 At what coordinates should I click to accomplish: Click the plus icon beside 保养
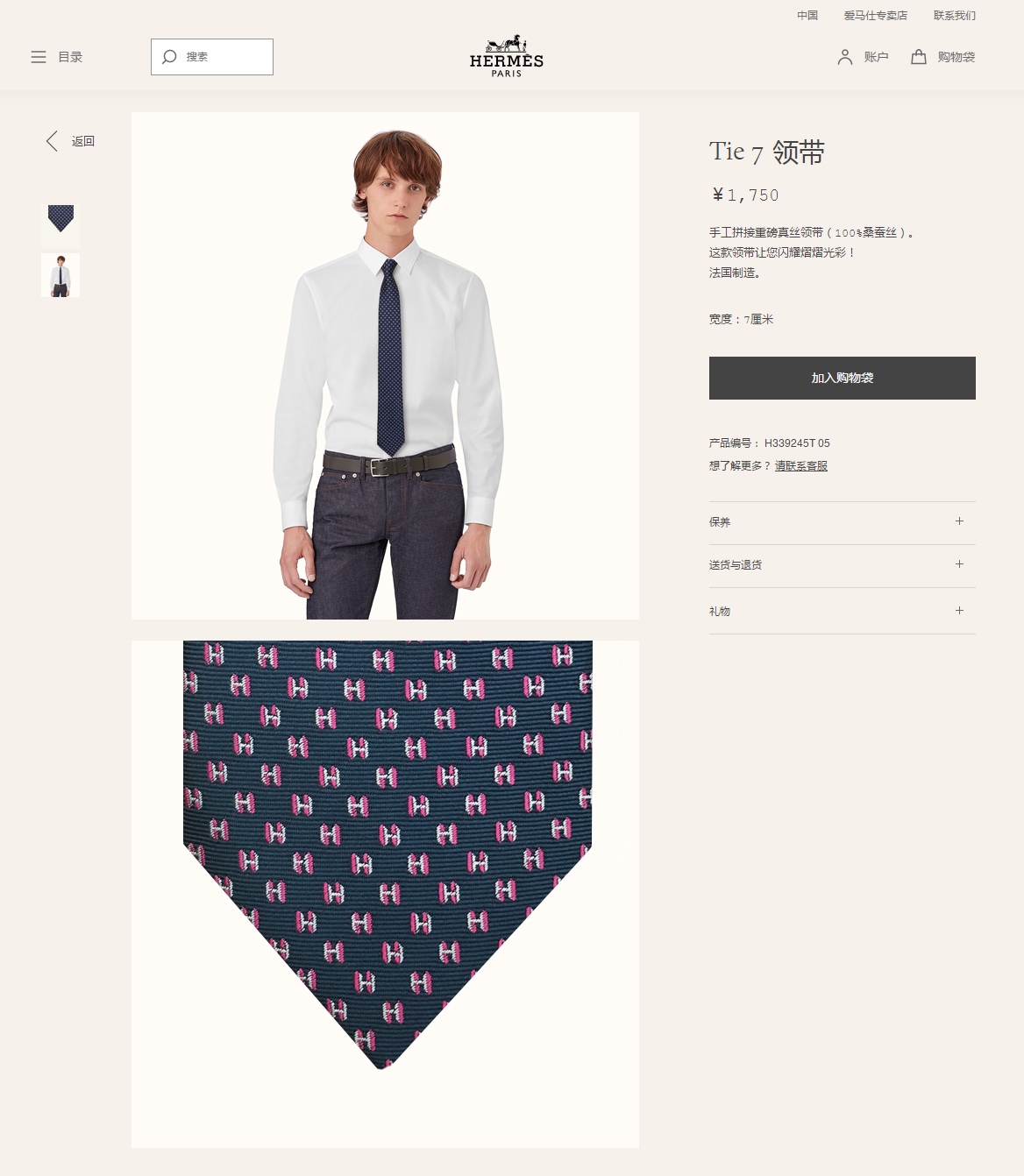click(x=959, y=521)
